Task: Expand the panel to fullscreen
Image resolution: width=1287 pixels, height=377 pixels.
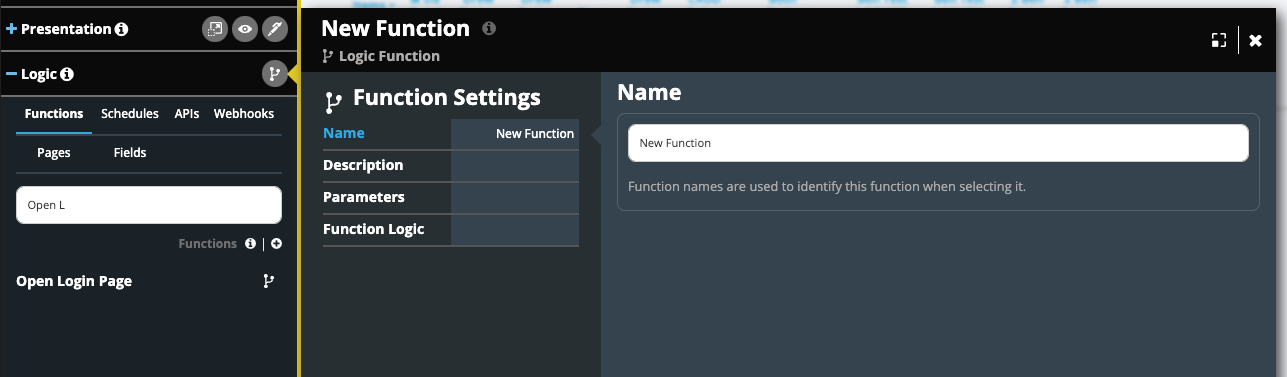Action: (1218, 40)
